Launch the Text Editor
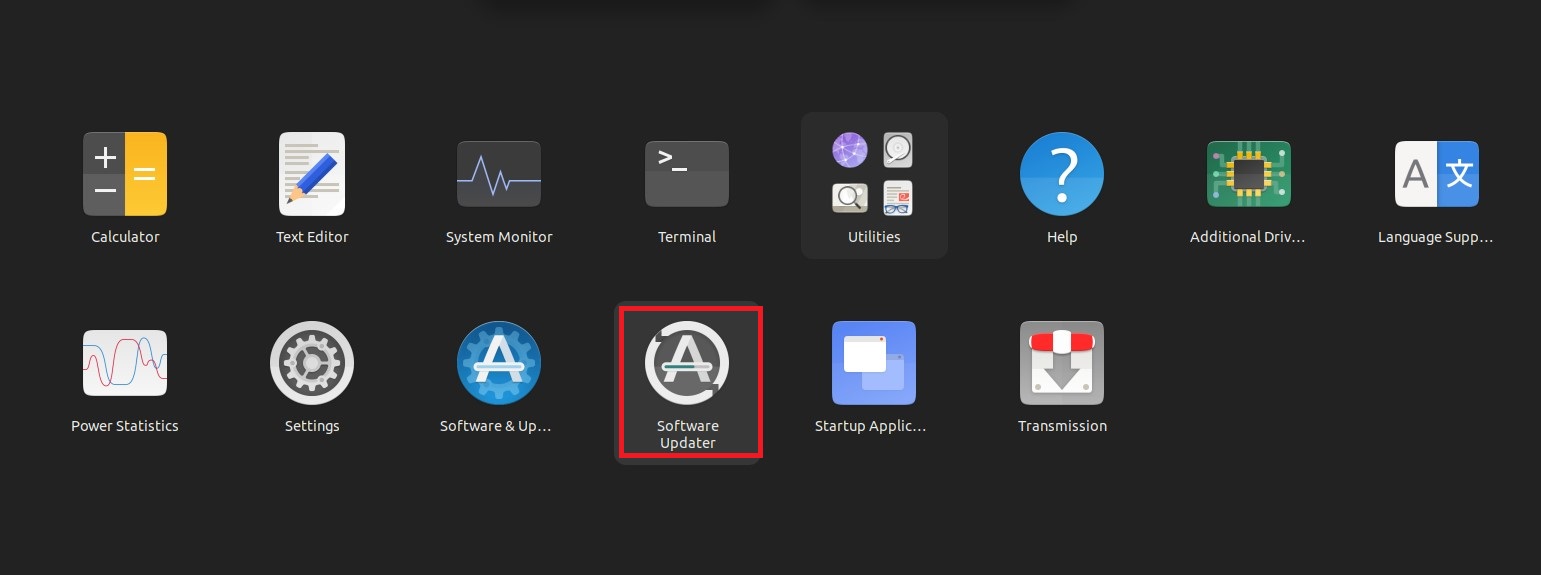Image resolution: width=1541 pixels, height=575 pixels. click(x=312, y=174)
